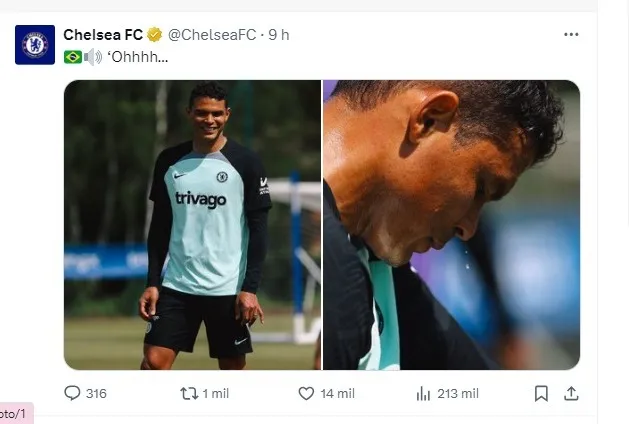629x424 pixels.
Task: Like the tweet with the heart icon
Action: (307, 393)
